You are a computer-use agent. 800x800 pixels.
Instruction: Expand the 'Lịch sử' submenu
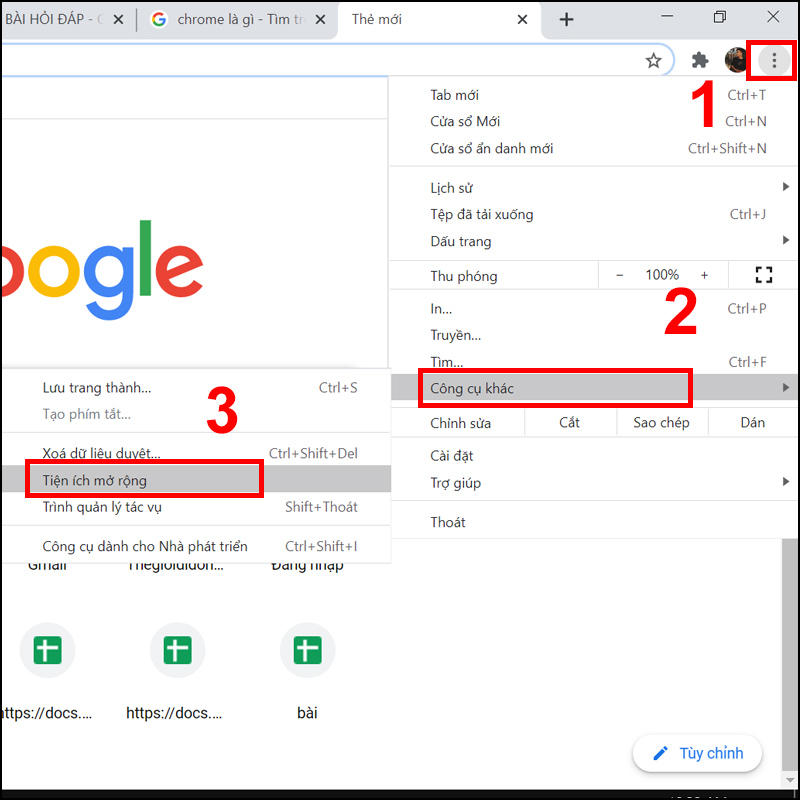pos(594,188)
